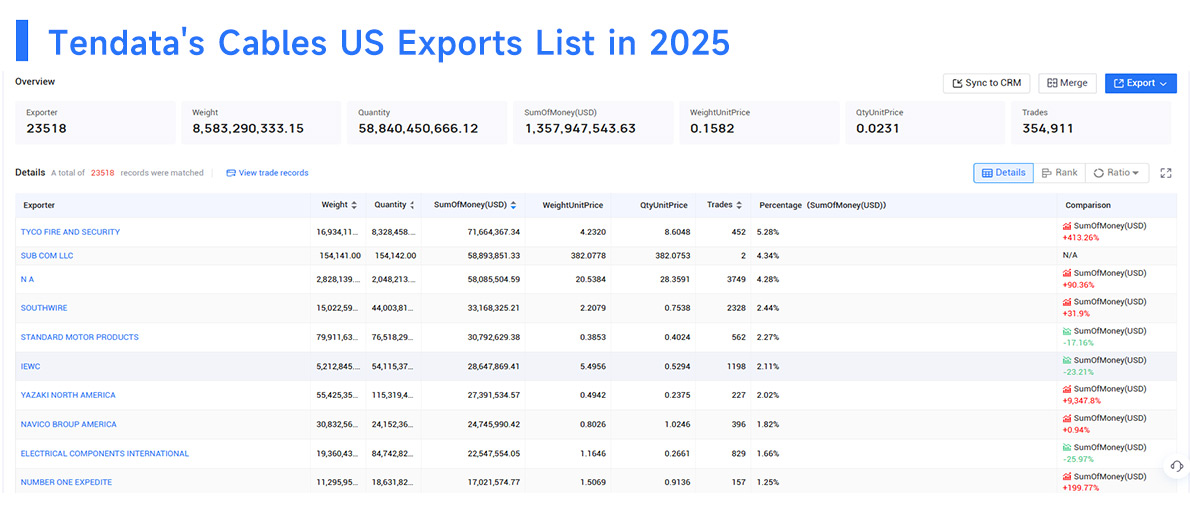
Task: Click comparison chart icon in N A row
Action: click(1067, 272)
